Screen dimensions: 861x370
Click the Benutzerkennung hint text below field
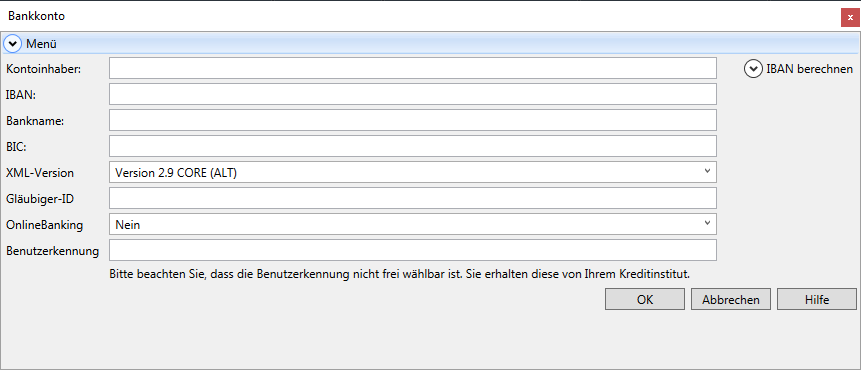pos(399,273)
